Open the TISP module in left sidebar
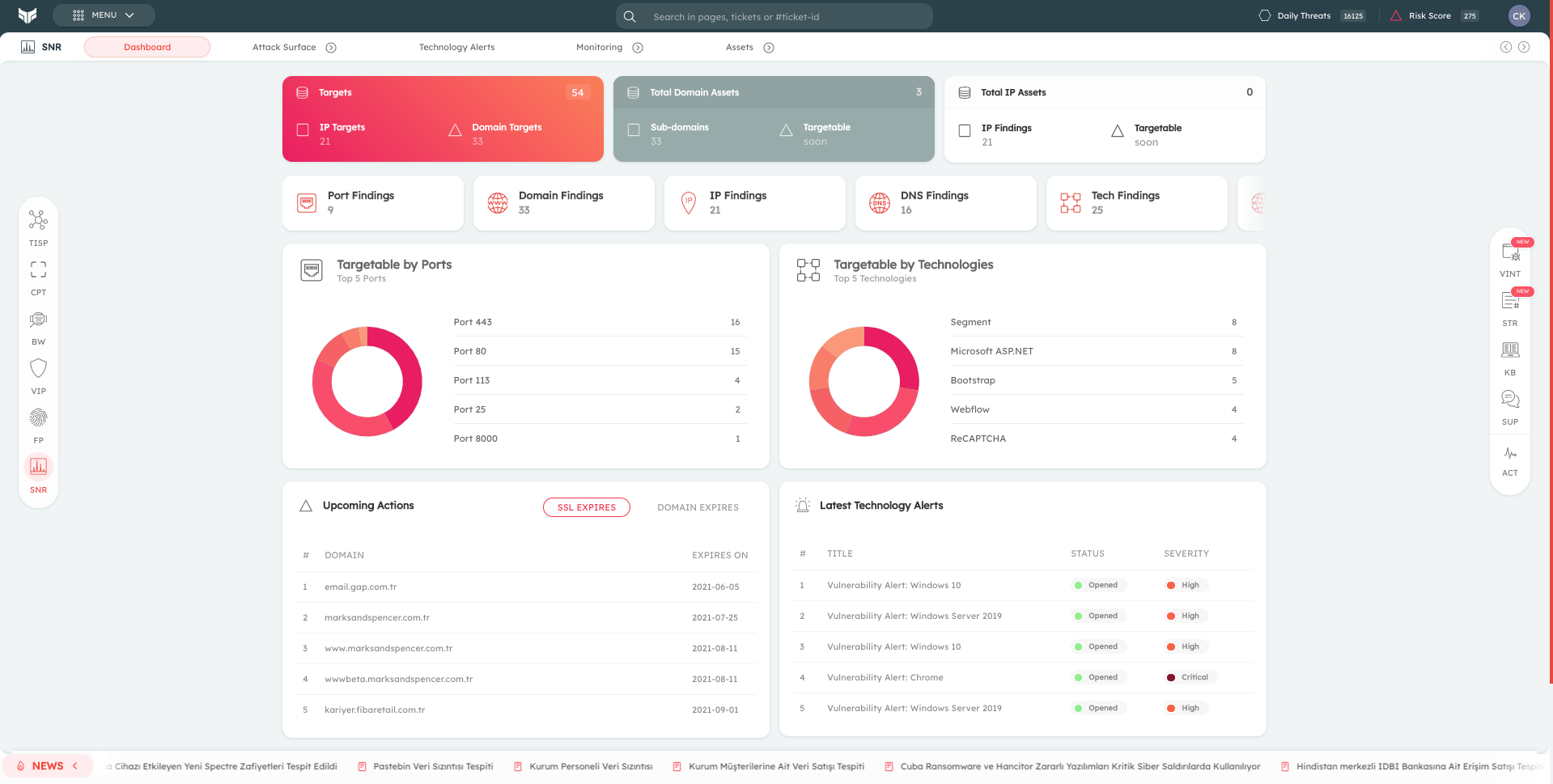Viewport: 1553px width, 784px height. (38, 220)
